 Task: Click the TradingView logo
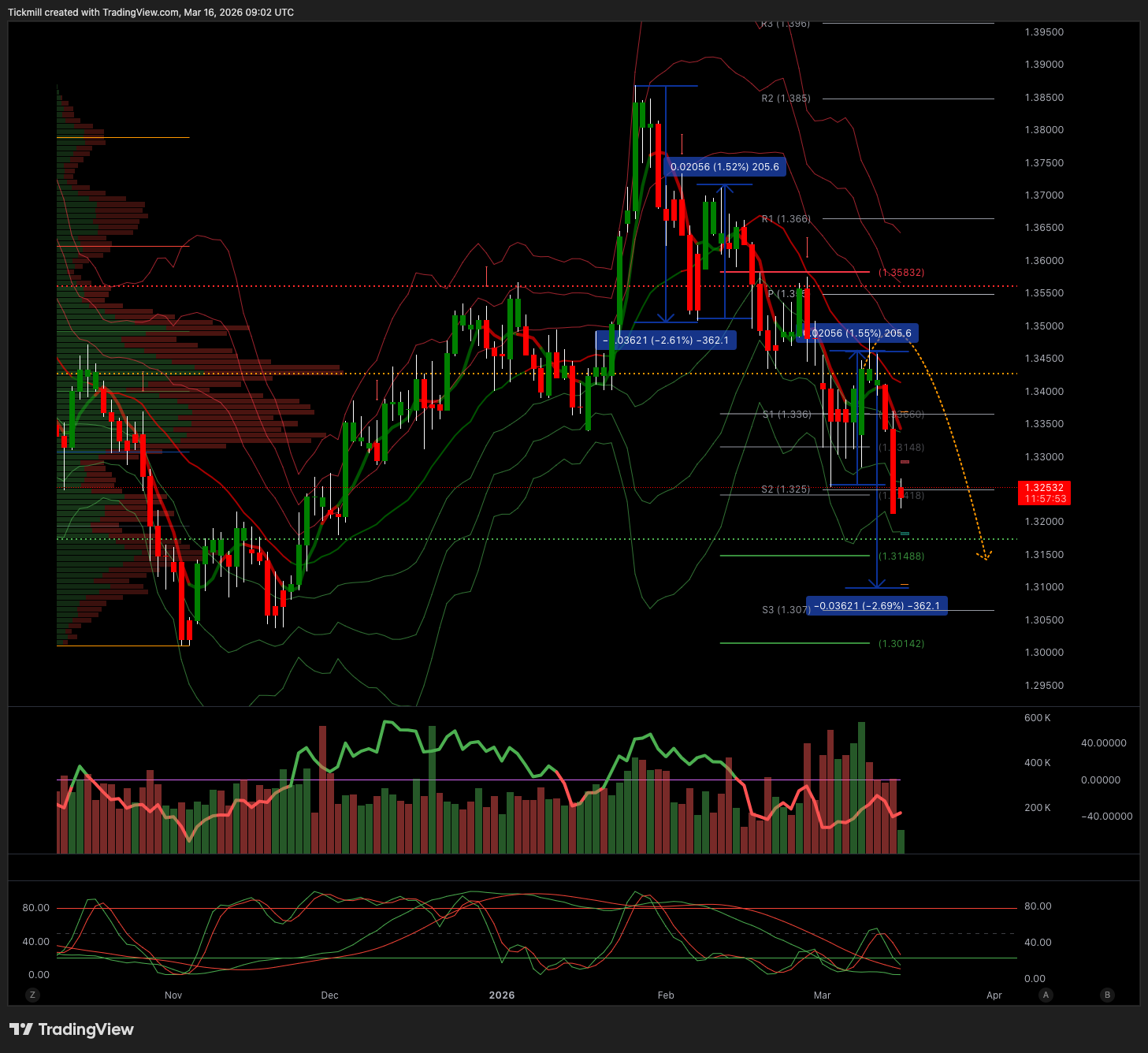(x=72, y=1029)
